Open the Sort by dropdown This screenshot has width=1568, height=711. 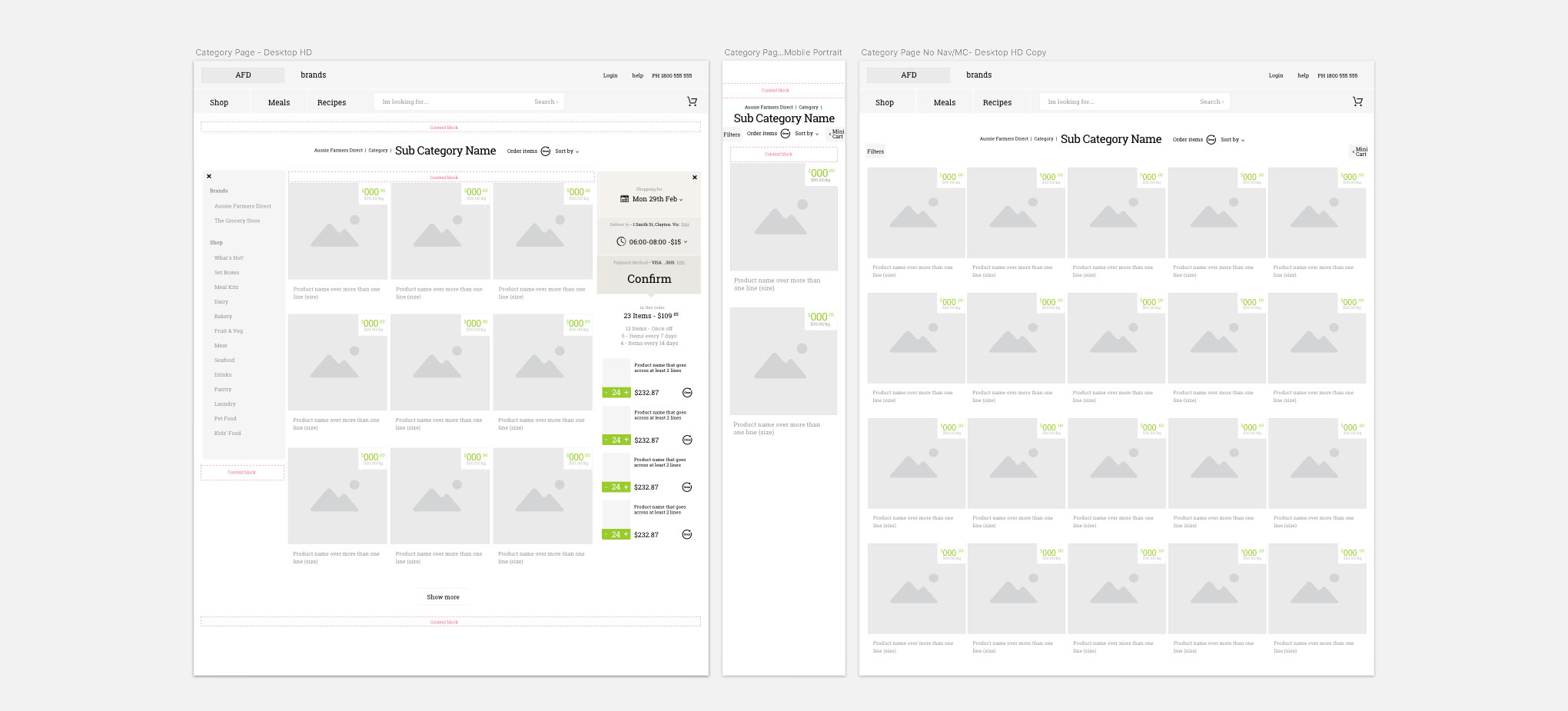pyautogui.click(x=567, y=151)
